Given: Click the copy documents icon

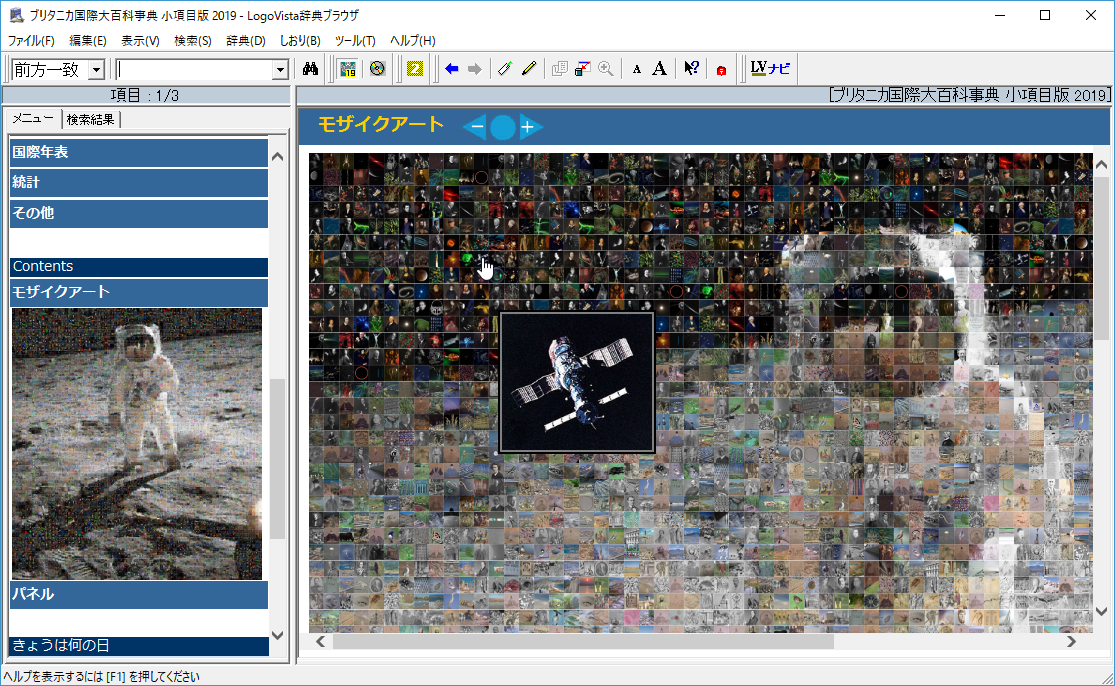Looking at the screenshot, I should click(560, 69).
